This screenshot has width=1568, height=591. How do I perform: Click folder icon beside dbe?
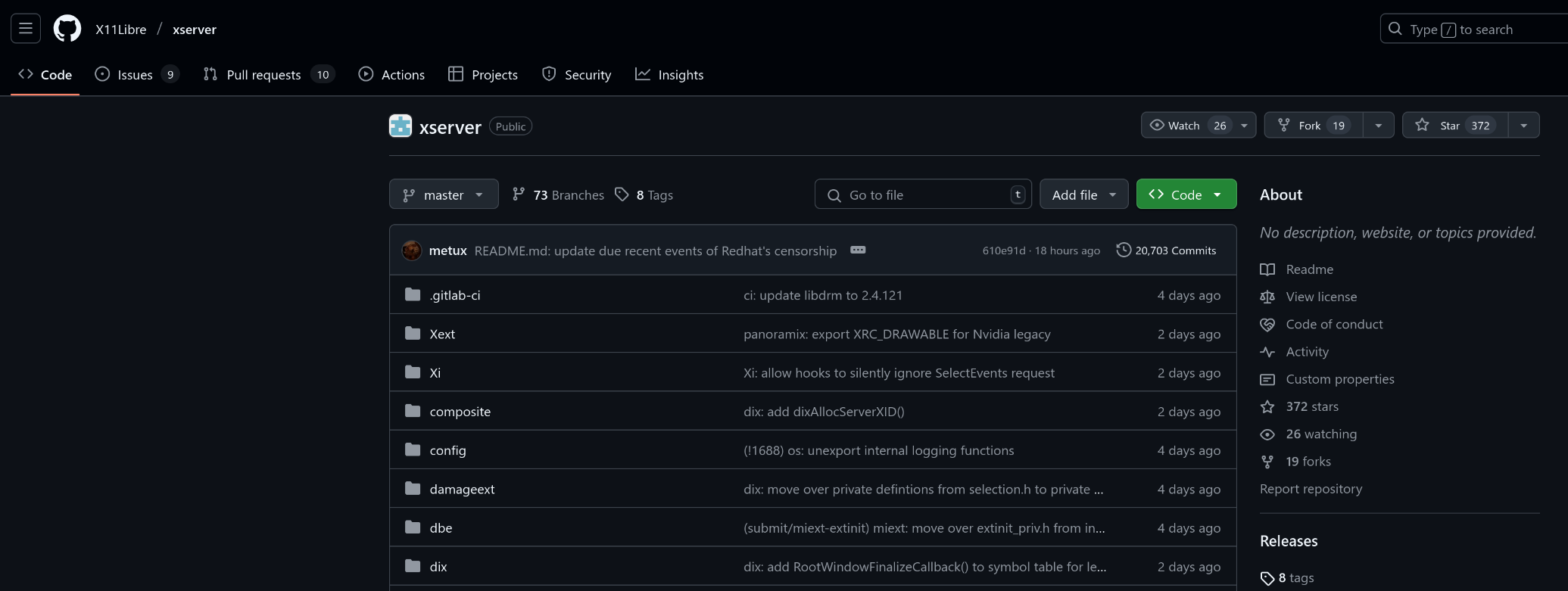tap(413, 527)
